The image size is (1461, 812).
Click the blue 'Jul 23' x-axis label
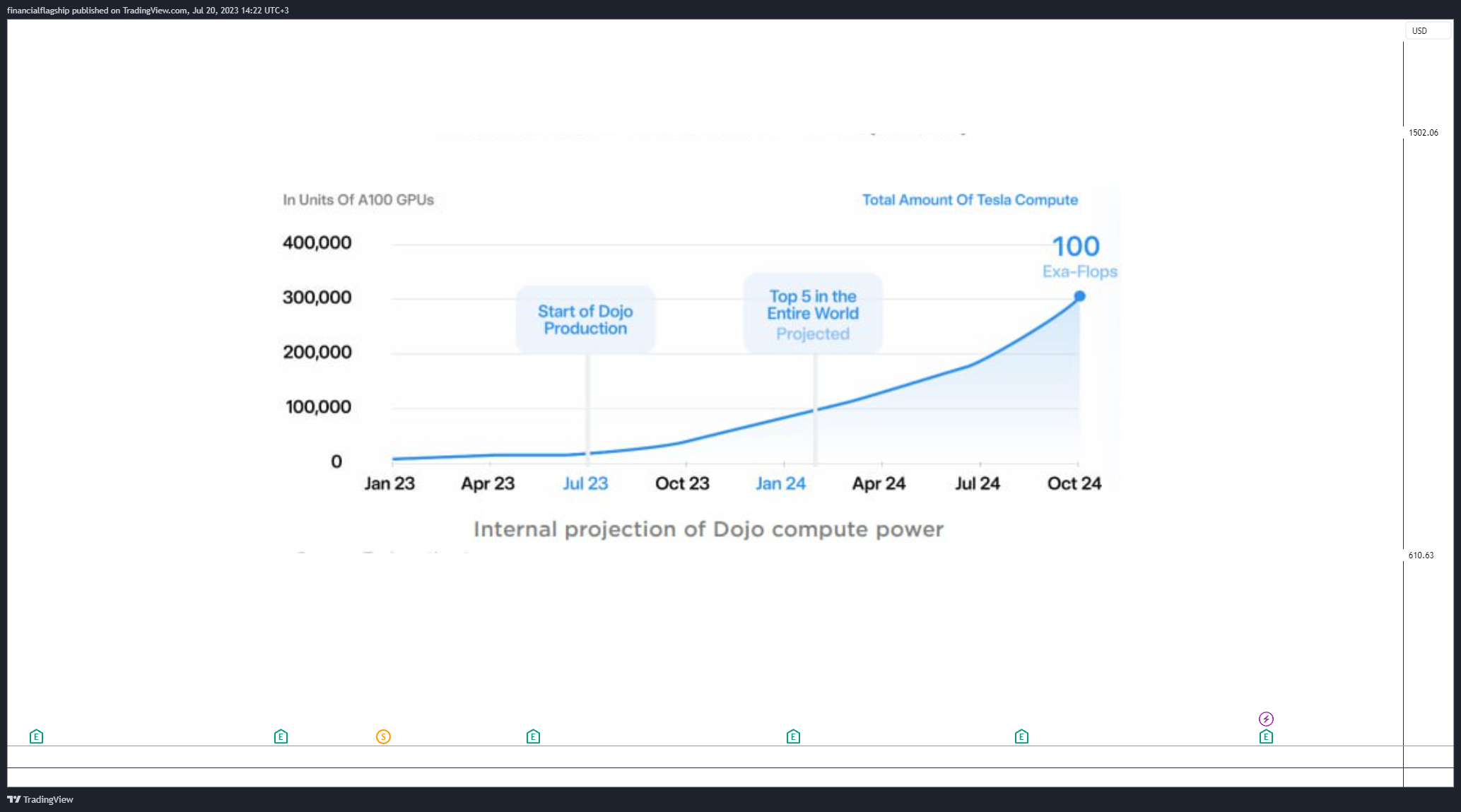pos(585,483)
